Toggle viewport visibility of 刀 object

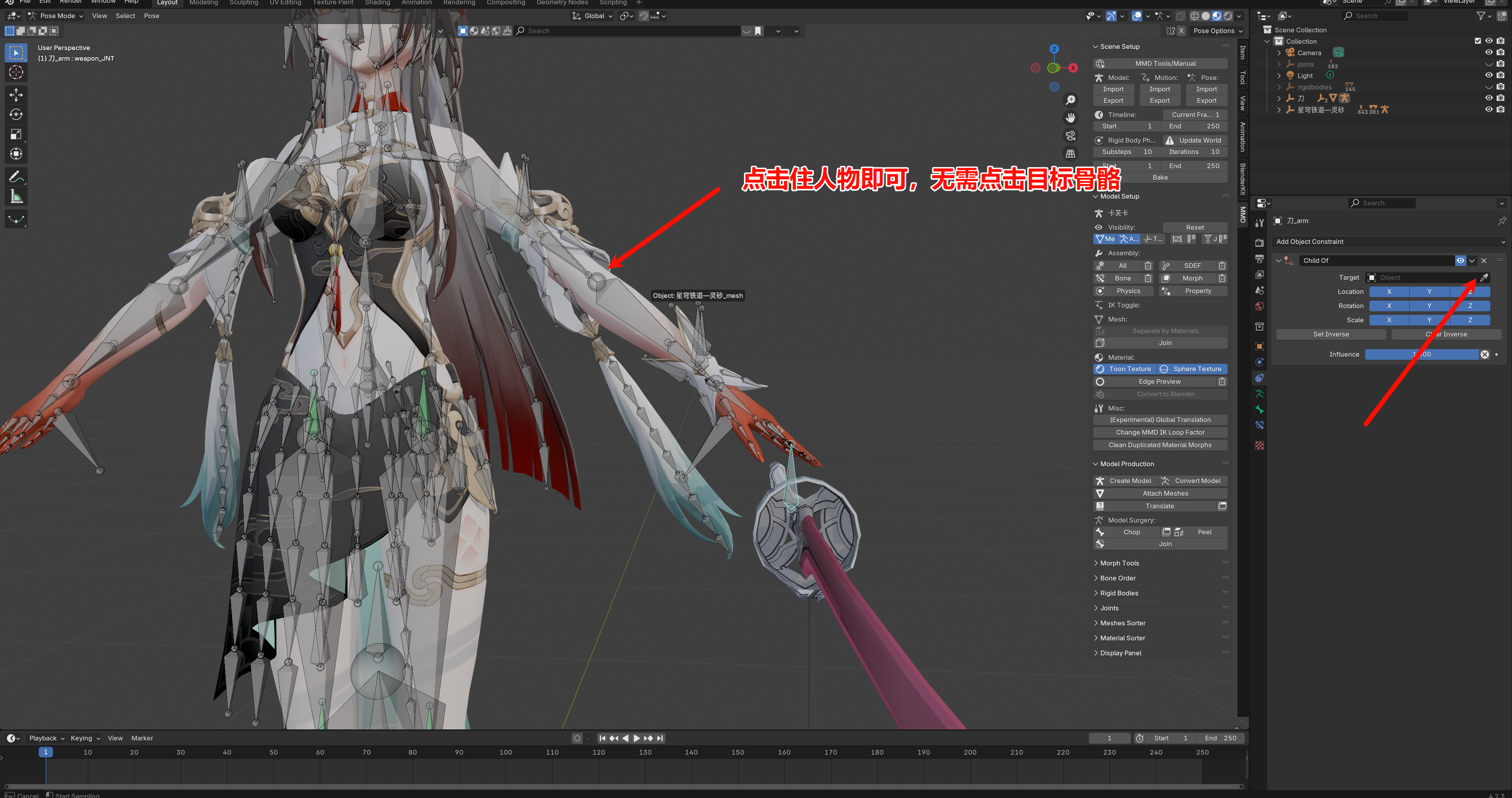tap(1489, 98)
